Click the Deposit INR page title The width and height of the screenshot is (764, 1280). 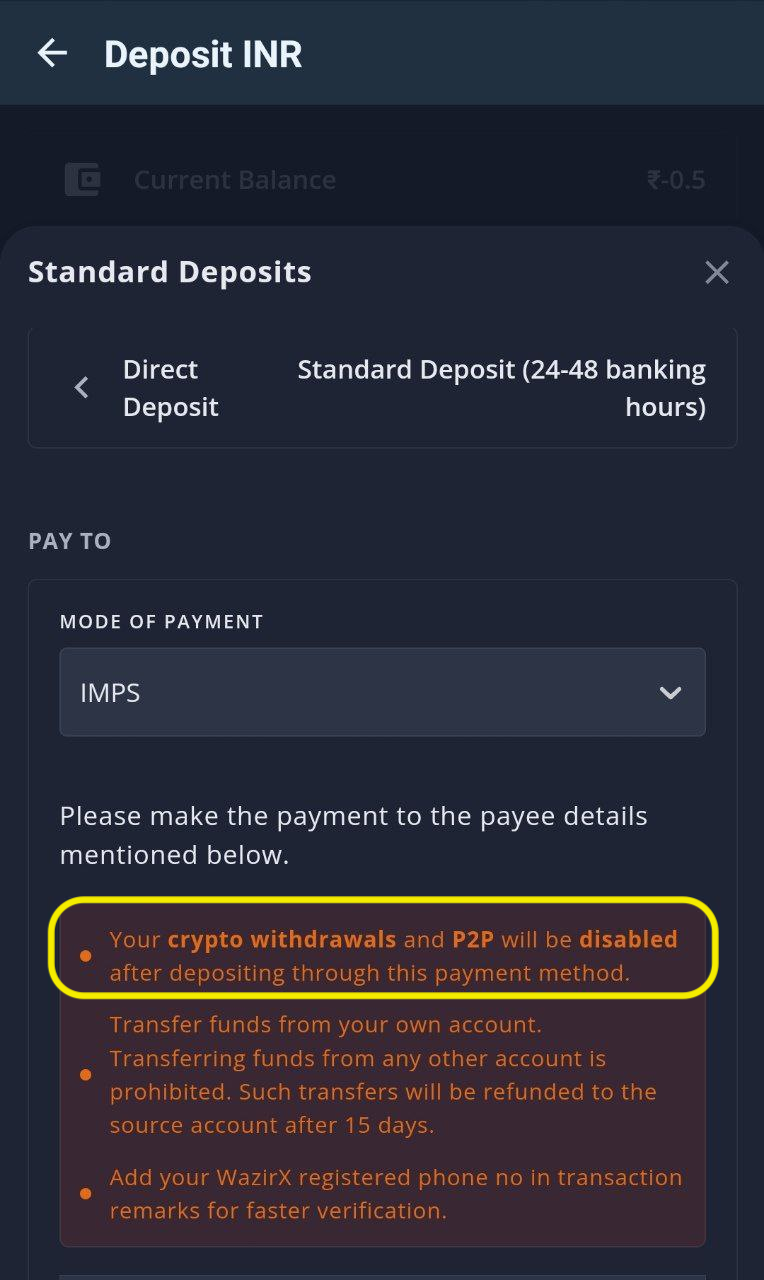203,54
